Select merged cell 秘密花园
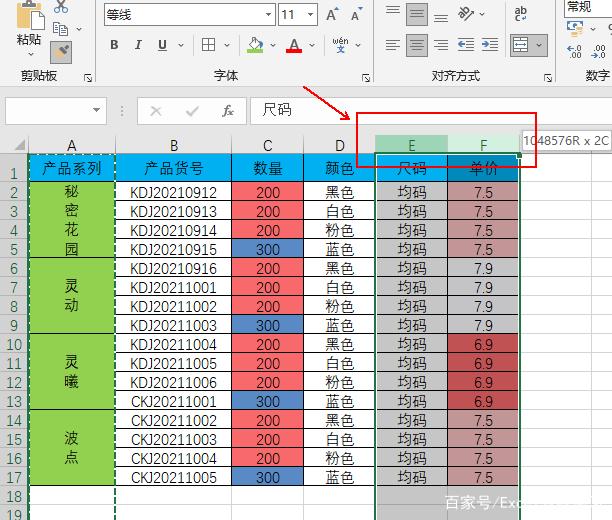Viewport: 612px width, 520px height. (72, 220)
